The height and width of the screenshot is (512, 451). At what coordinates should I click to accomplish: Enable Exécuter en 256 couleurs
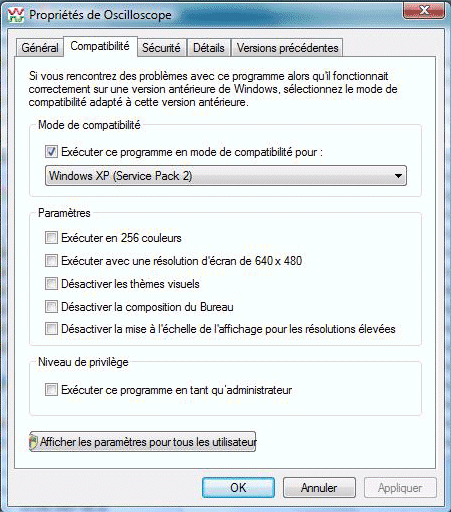pyautogui.click(x=51, y=238)
